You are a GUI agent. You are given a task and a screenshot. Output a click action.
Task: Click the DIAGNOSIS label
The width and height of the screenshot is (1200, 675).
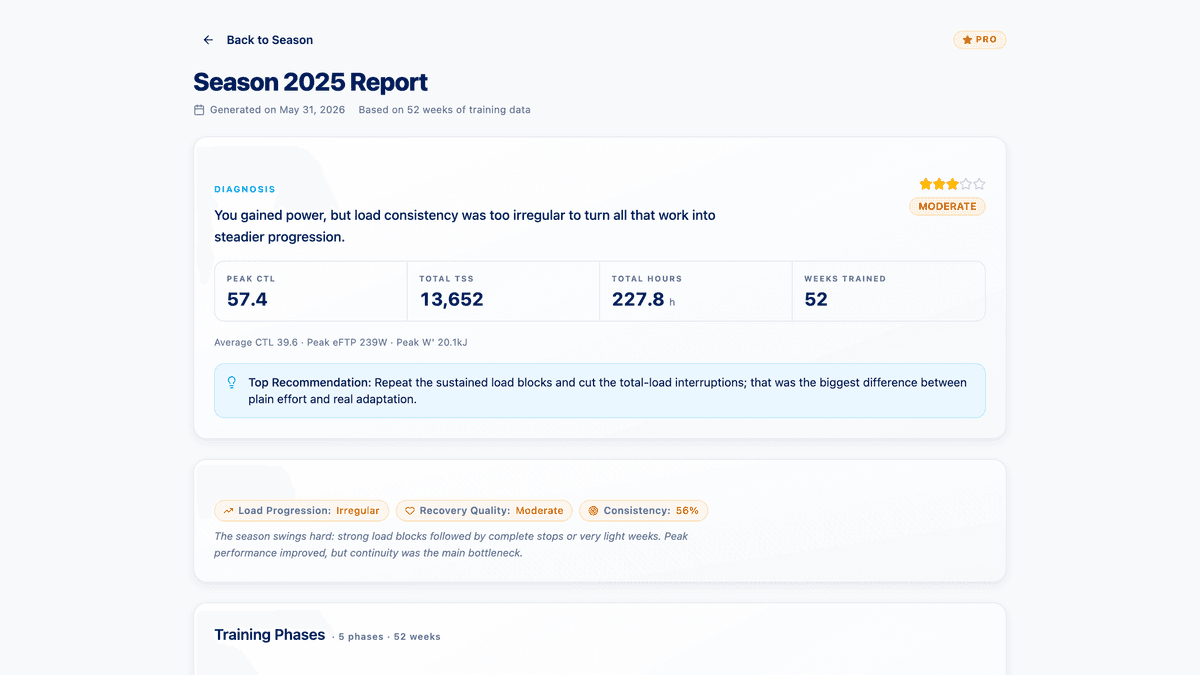245,189
